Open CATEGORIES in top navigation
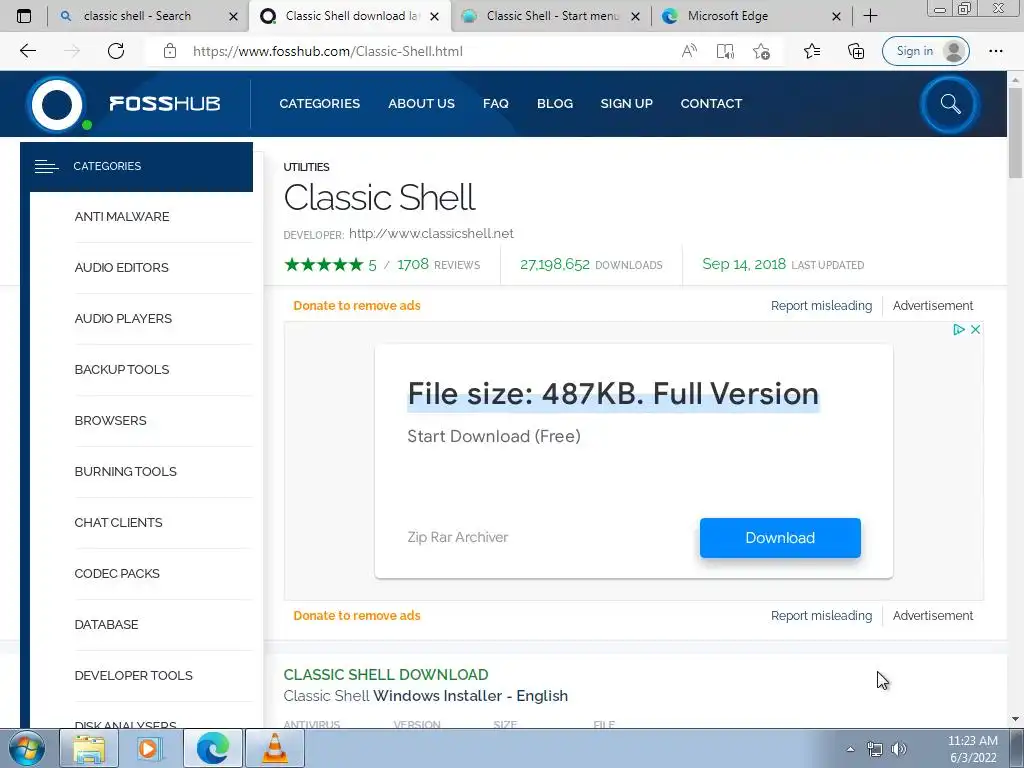This screenshot has height=768, width=1024. point(319,103)
